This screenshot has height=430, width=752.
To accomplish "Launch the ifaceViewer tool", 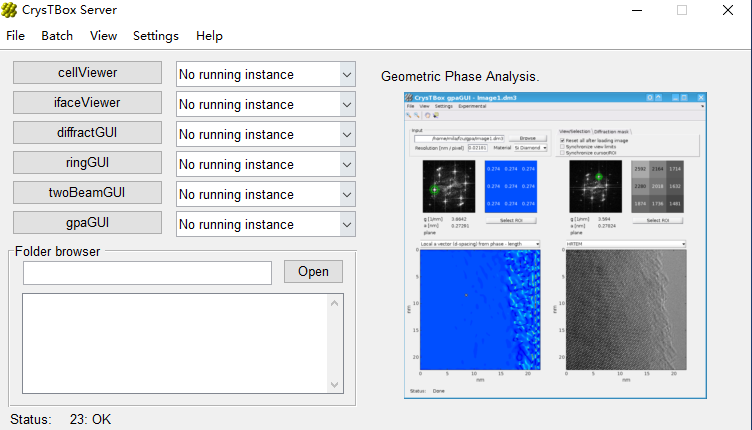I will [x=87, y=103].
